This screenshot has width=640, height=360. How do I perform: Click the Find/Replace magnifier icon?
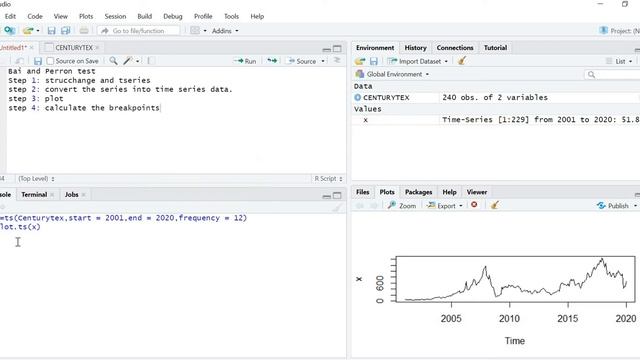(113, 61)
